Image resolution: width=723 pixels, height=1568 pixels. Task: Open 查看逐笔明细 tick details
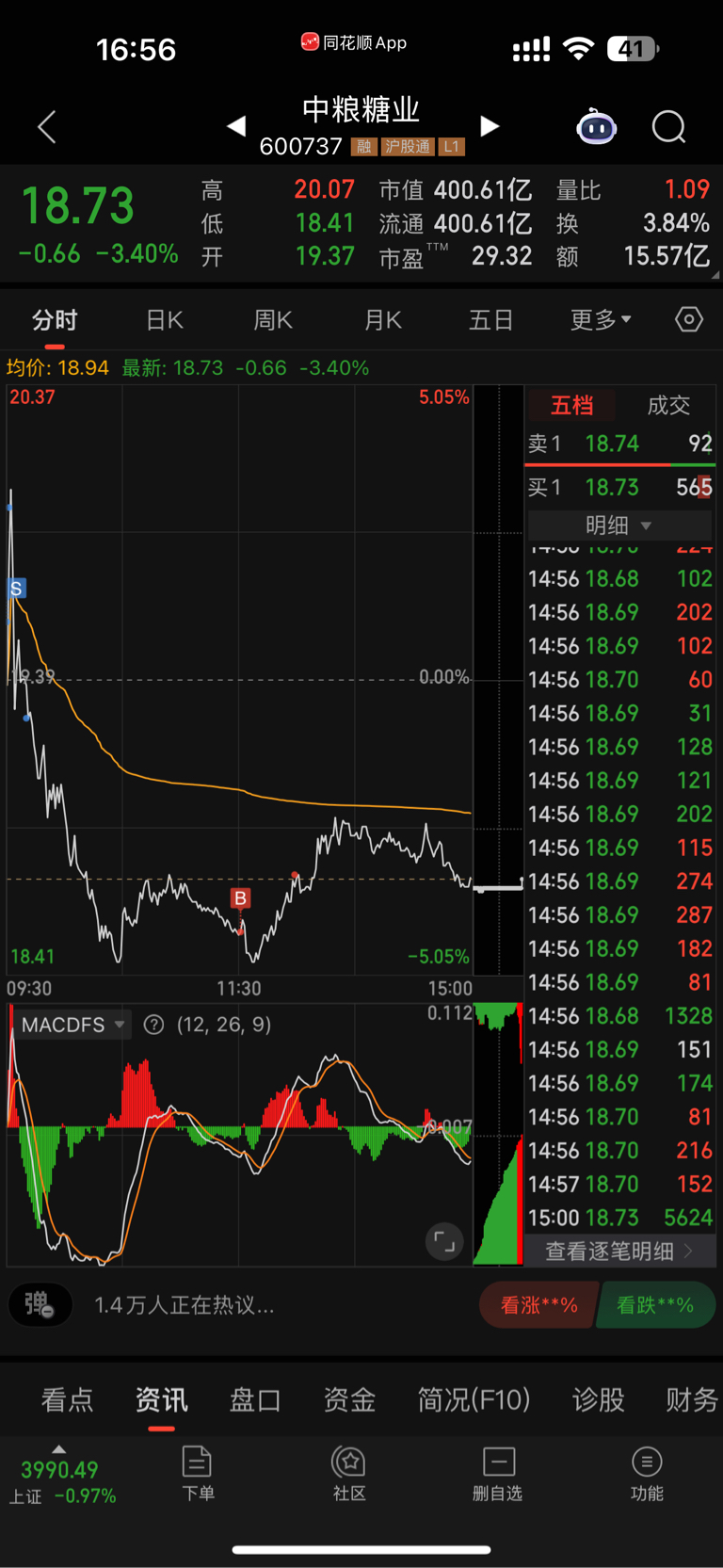619,1251
